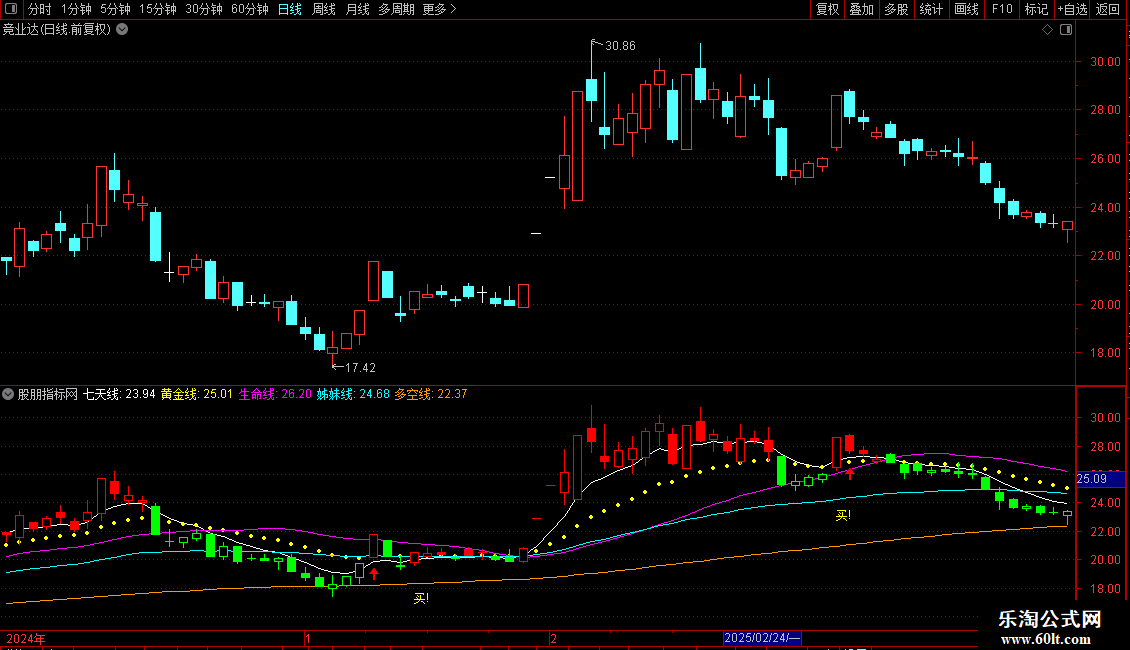Viewport: 1130px width, 650px height.
Task: Select the 30分钟 period tab
Action: [204, 9]
